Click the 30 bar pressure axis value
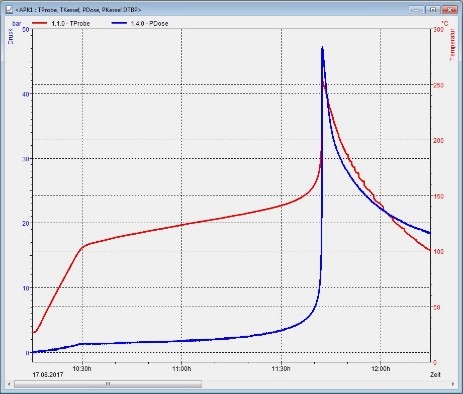This screenshot has height=394, width=463. (x=25, y=159)
